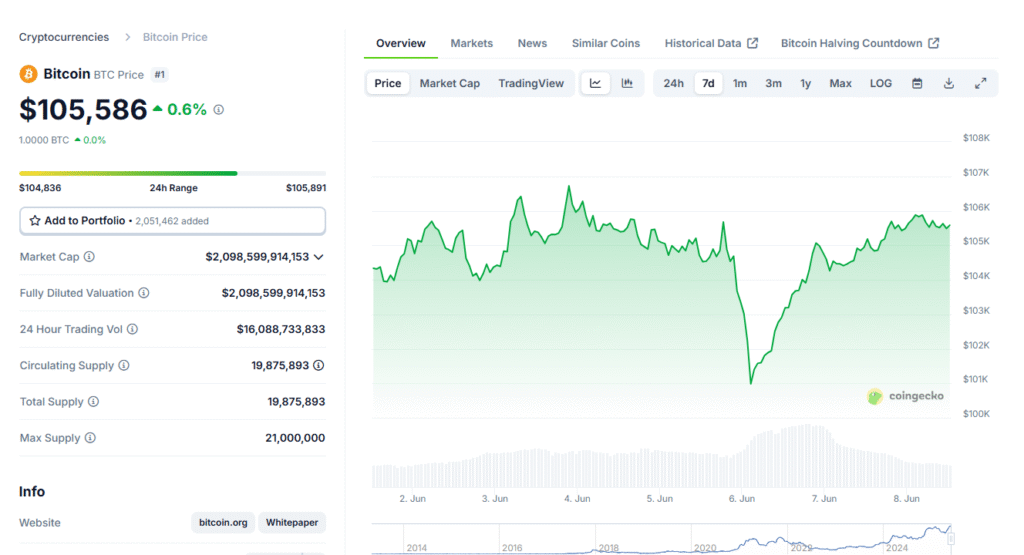Viewport: 1024px width, 555px height.
Task: Open Bitcoin Halving Countdown tab
Action: [x=860, y=43]
